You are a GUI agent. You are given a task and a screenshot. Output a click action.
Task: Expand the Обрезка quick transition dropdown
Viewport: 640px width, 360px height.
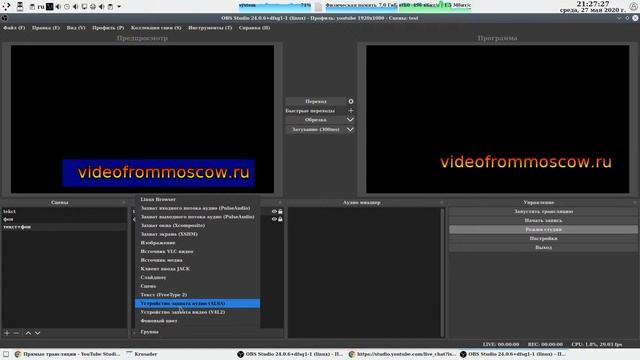(x=350, y=120)
